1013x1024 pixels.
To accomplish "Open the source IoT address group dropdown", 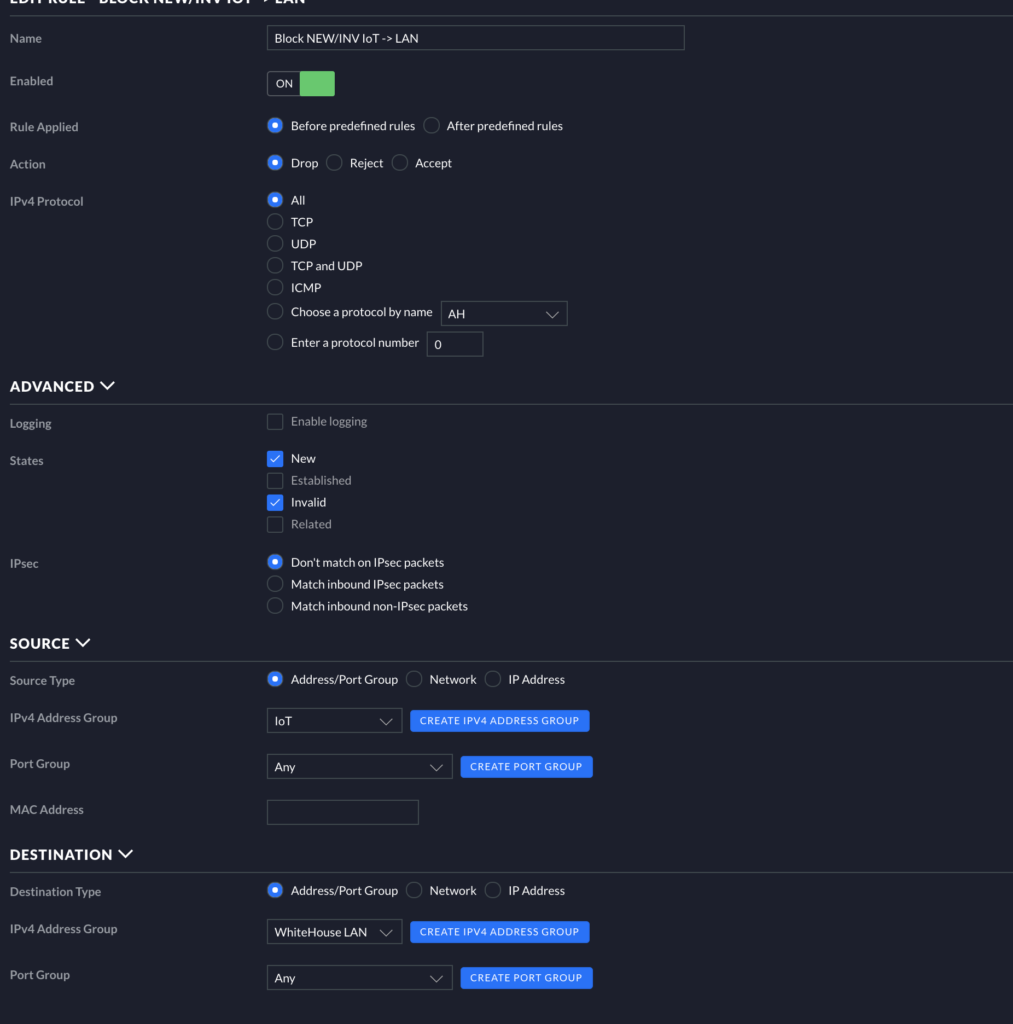I will 334,721.
